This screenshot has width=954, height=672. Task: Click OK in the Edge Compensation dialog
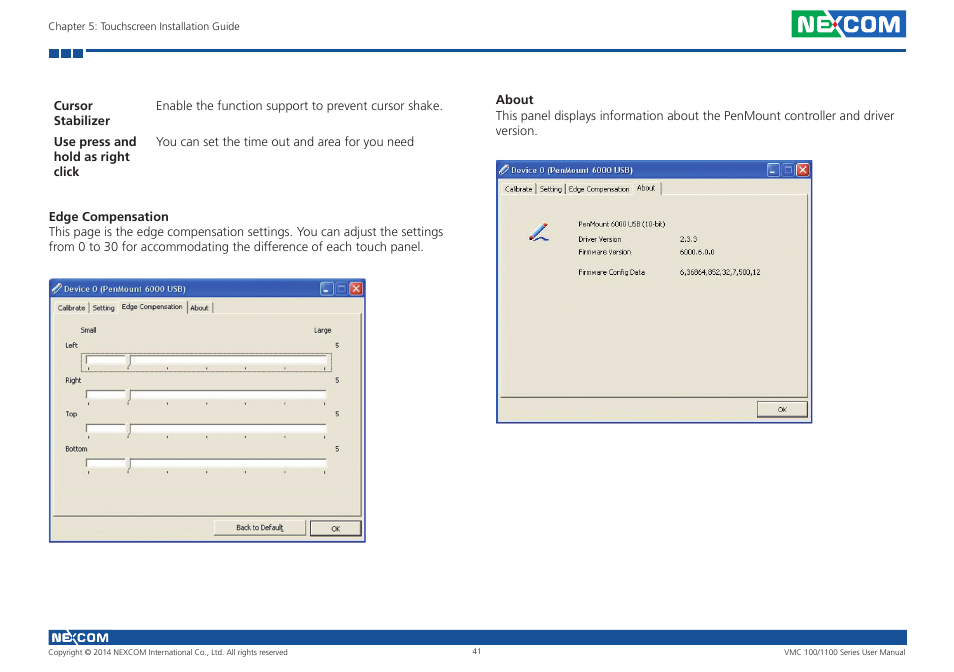pos(335,528)
